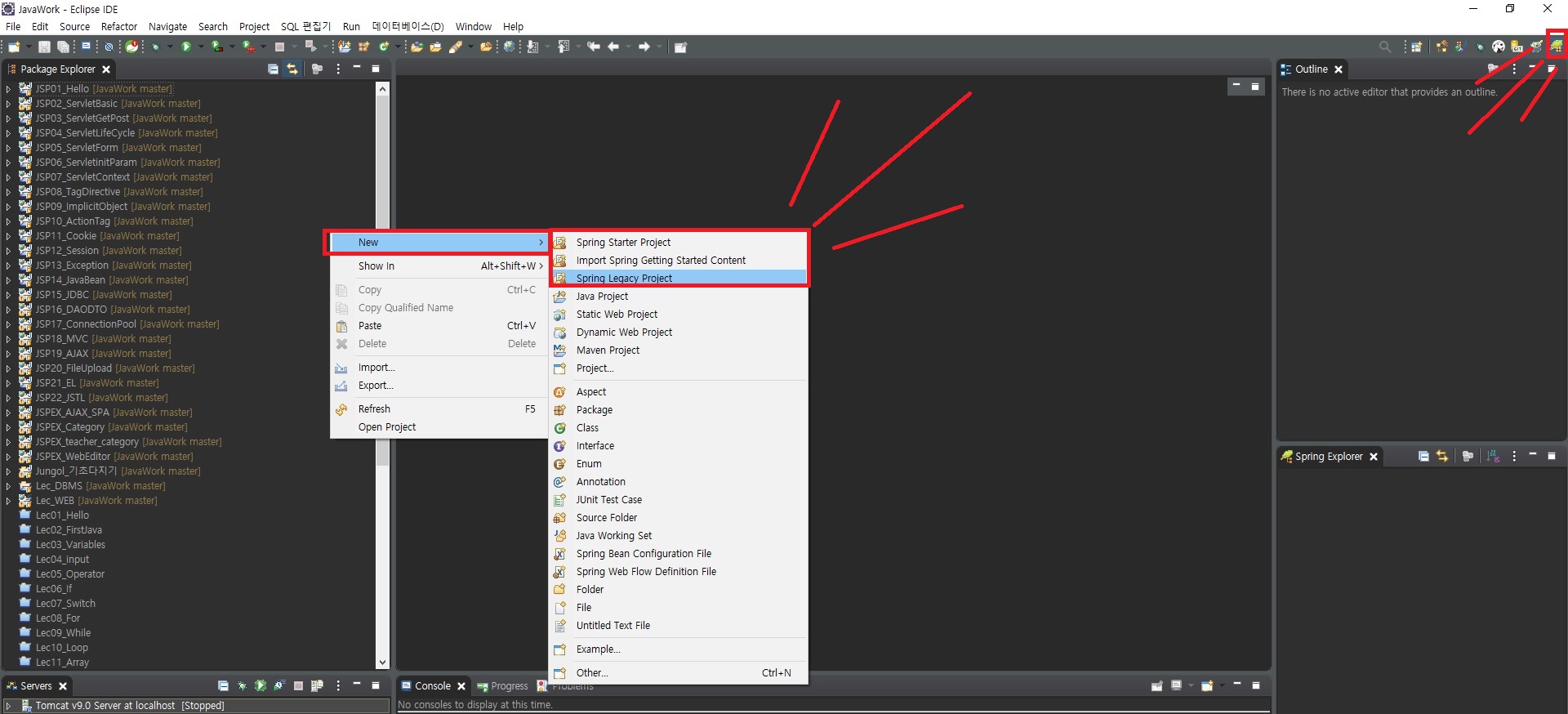Click Refresh in the context menu
1568x714 pixels.
pyautogui.click(x=439, y=409)
